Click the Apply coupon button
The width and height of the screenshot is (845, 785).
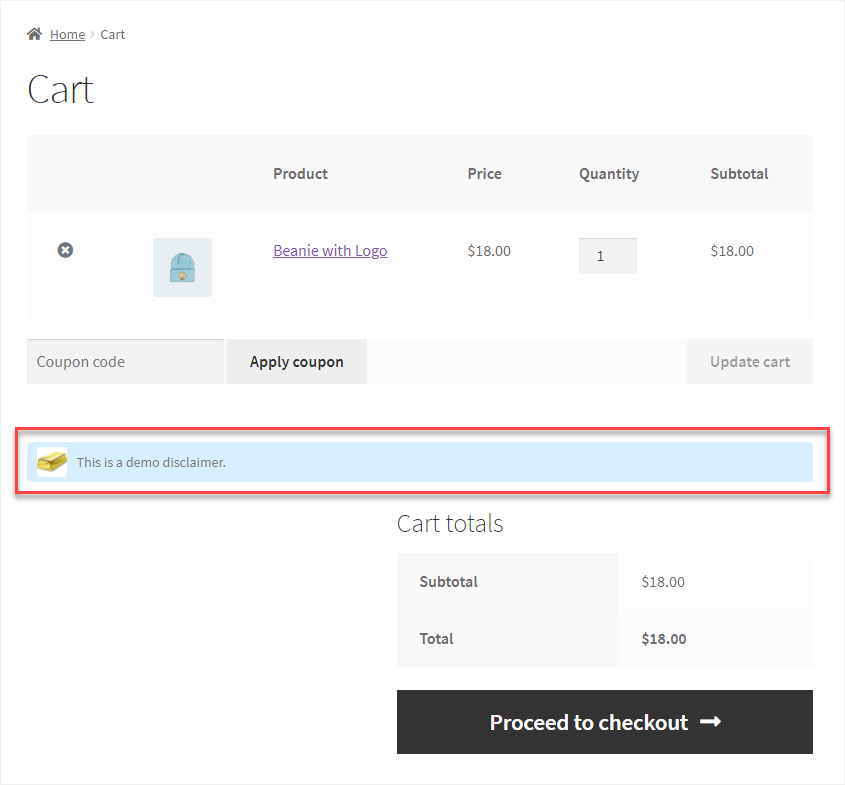(x=296, y=362)
